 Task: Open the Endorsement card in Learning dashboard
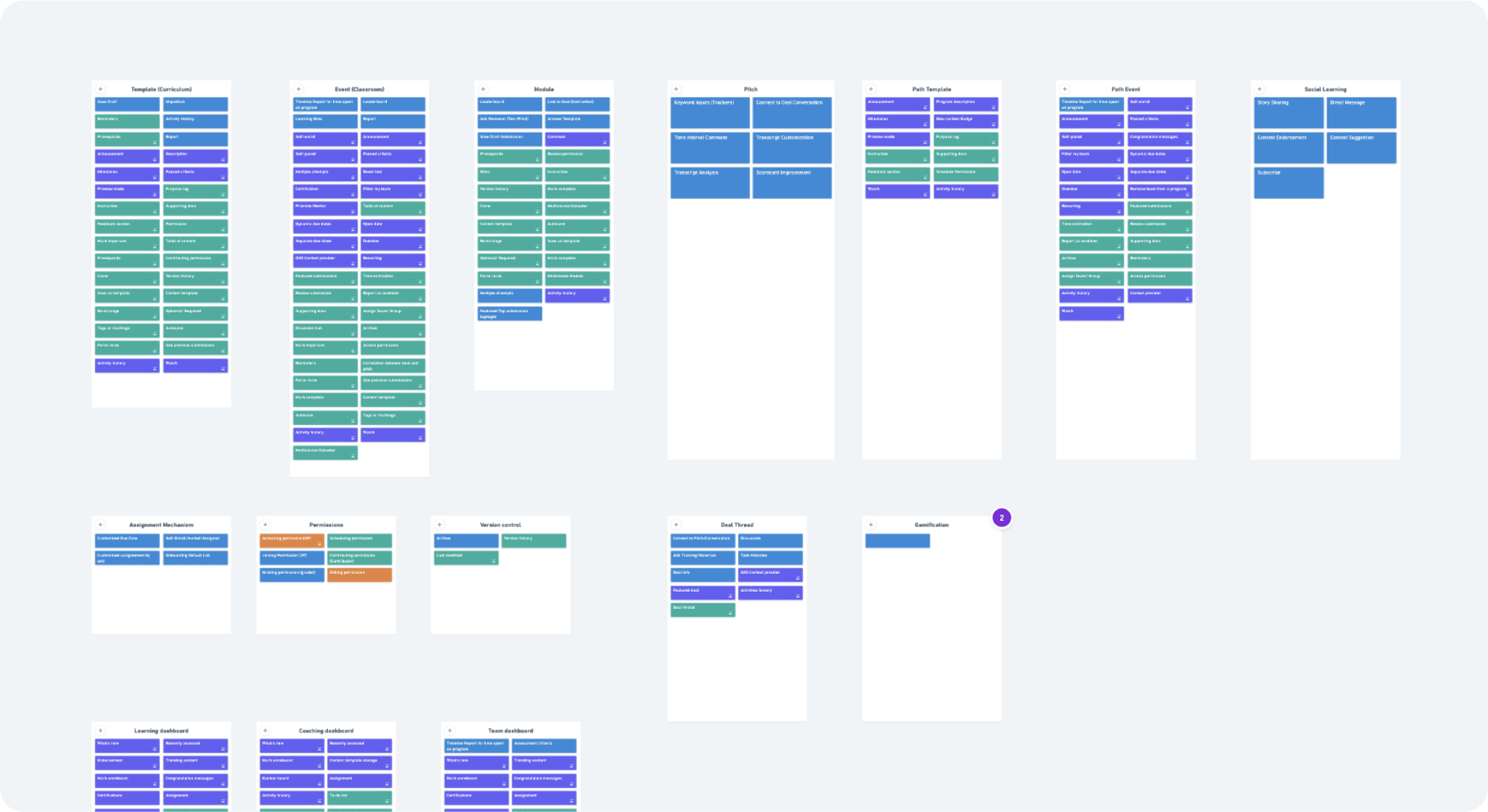pyautogui.click(x=127, y=763)
